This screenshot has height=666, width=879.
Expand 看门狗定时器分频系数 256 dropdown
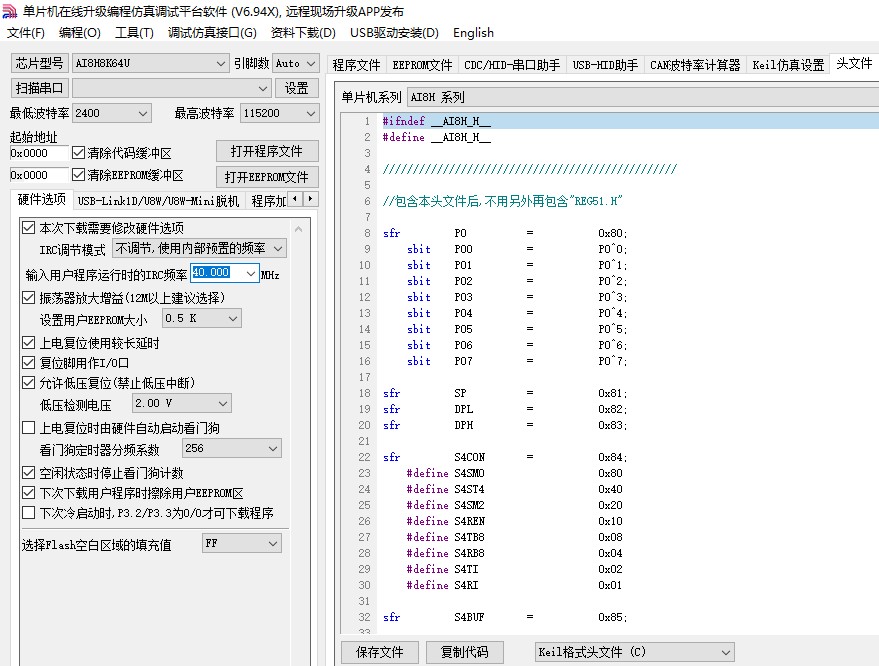pyautogui.click(x=273, y=448)
